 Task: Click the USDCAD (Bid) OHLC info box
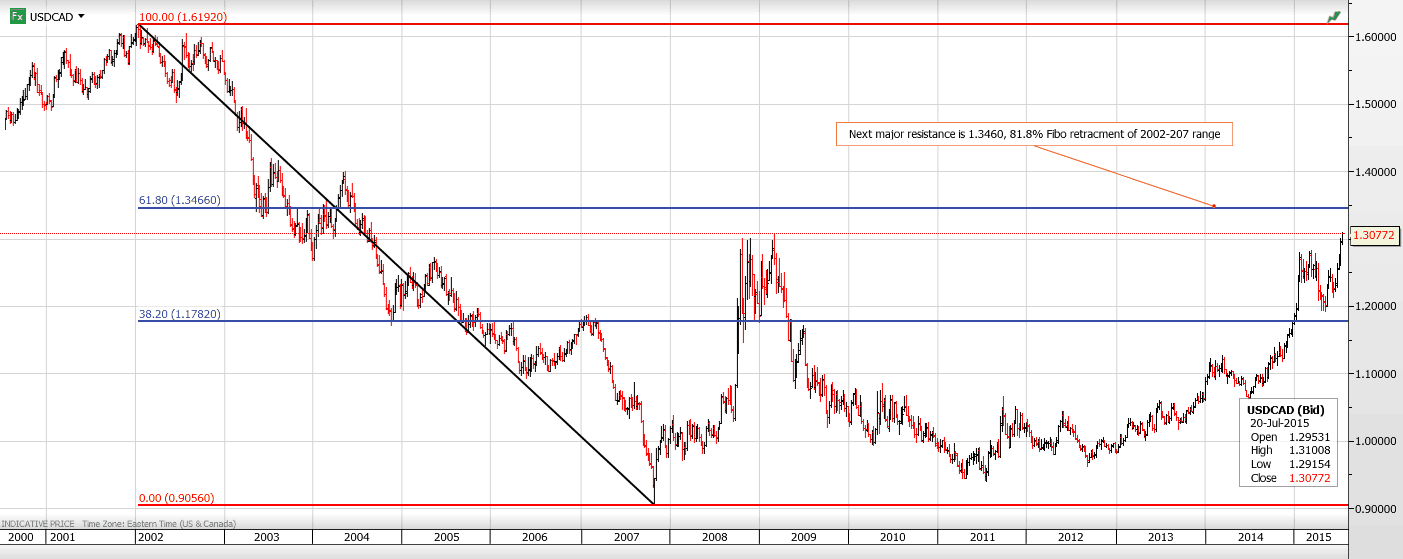(x=1291, y=444)
